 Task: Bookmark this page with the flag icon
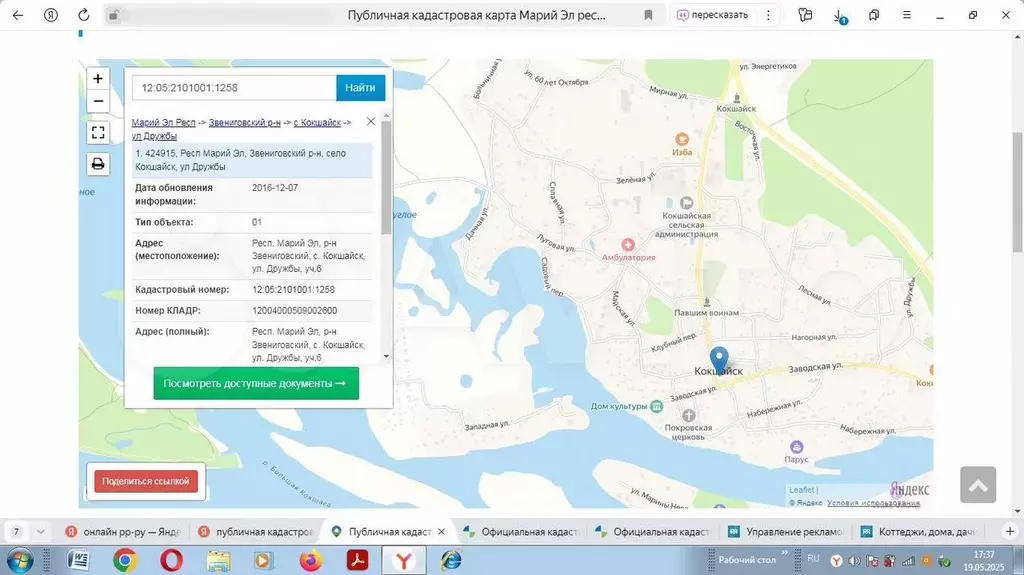tap(648, 15)
